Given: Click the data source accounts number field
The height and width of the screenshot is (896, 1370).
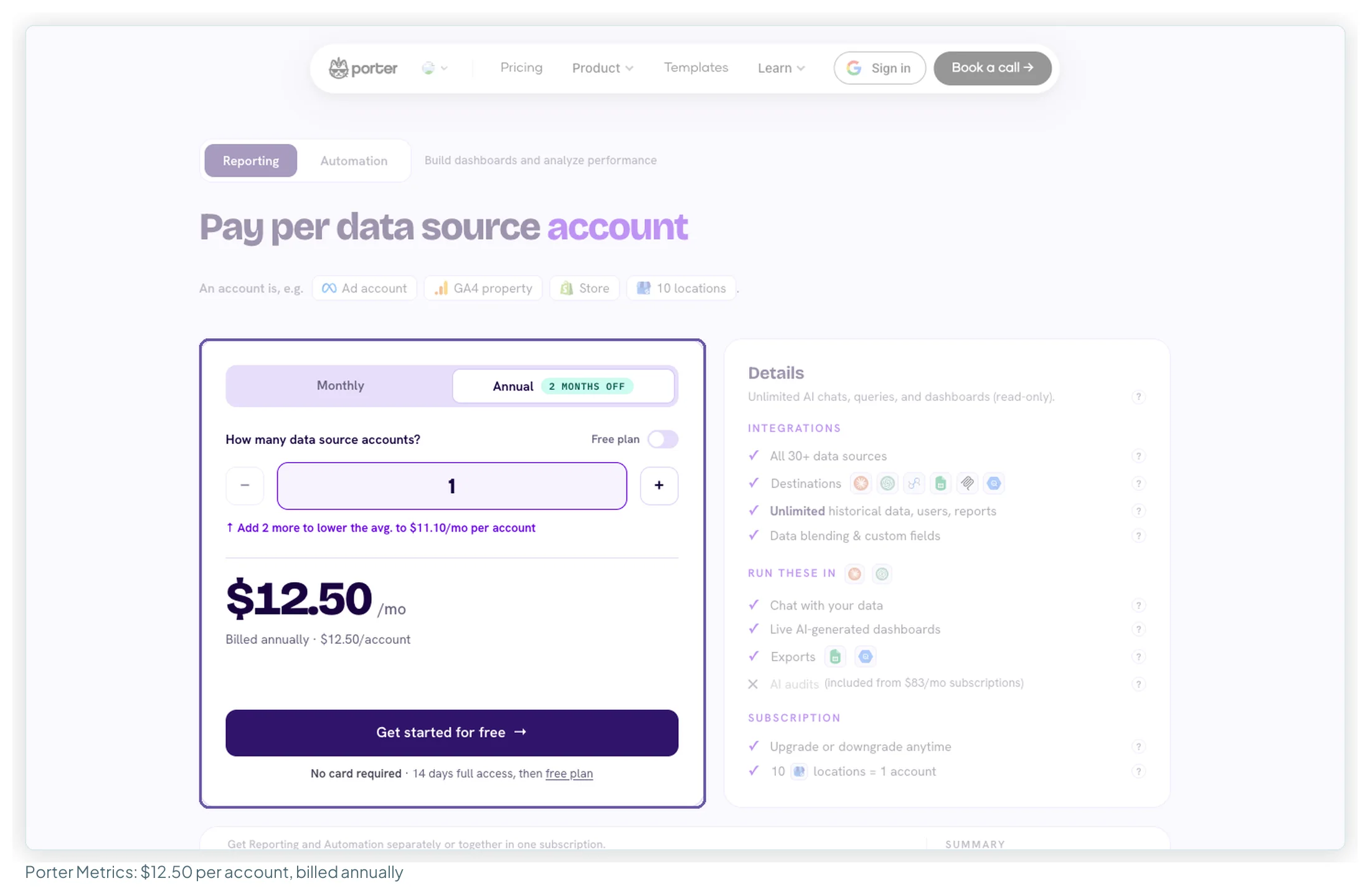Looking at the screenshot, I should [451, 486].
